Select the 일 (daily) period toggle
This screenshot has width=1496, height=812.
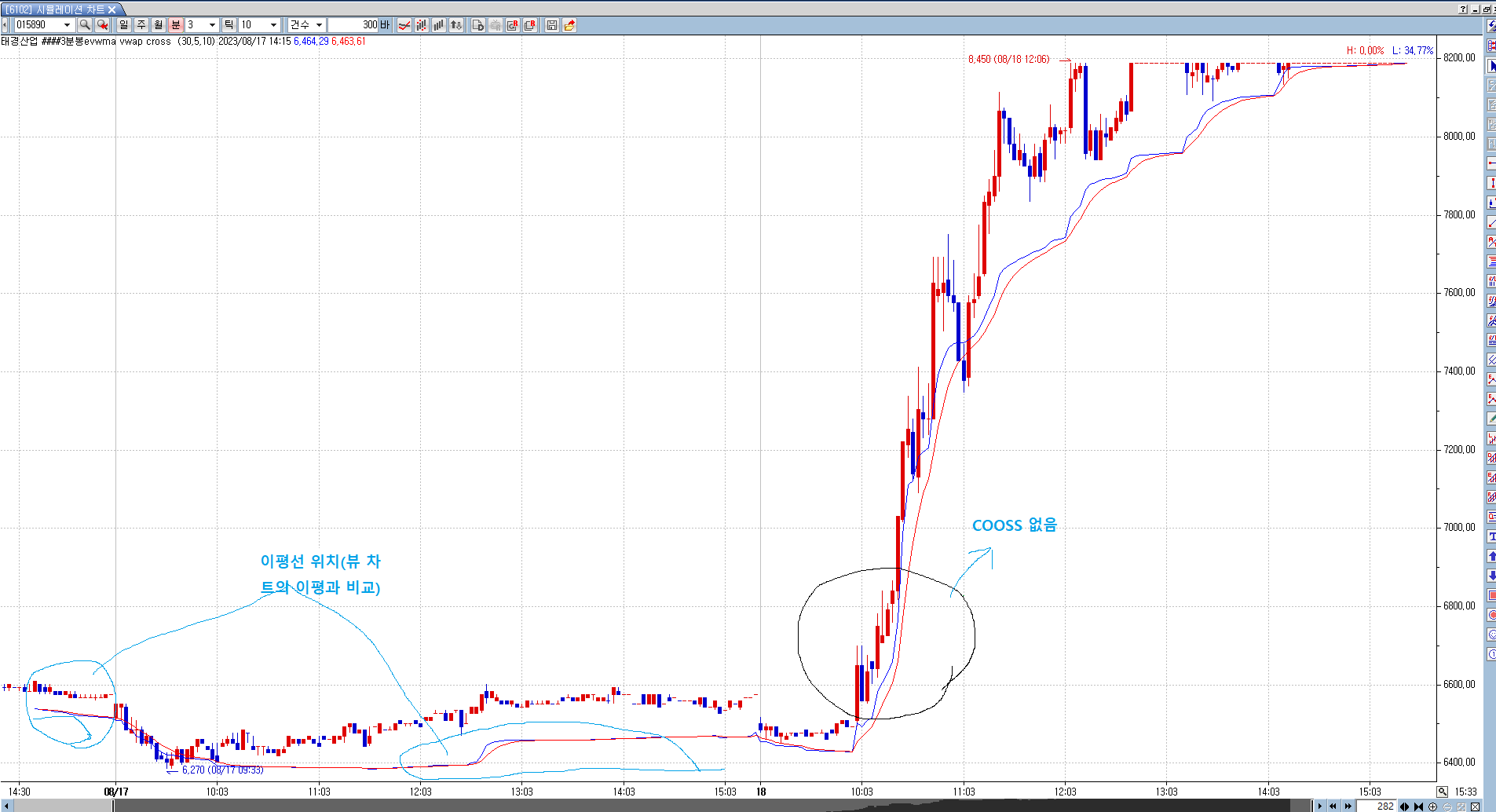tap(124, 25)
